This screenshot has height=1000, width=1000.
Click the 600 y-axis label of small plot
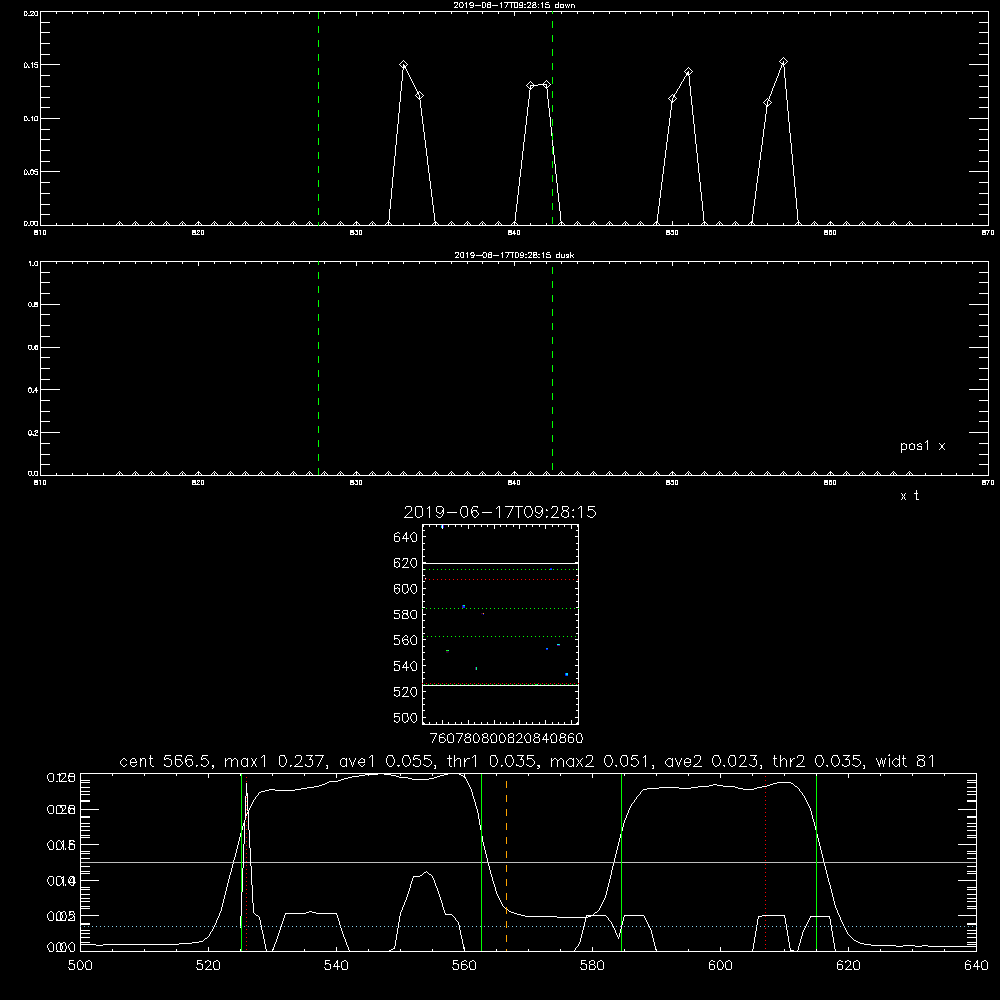pos(405,589)
